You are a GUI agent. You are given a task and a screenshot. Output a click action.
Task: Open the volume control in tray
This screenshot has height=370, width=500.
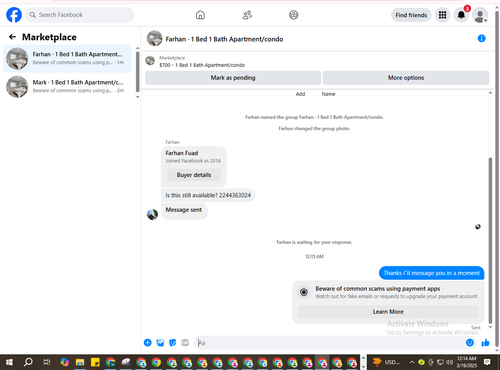point(449,362)
